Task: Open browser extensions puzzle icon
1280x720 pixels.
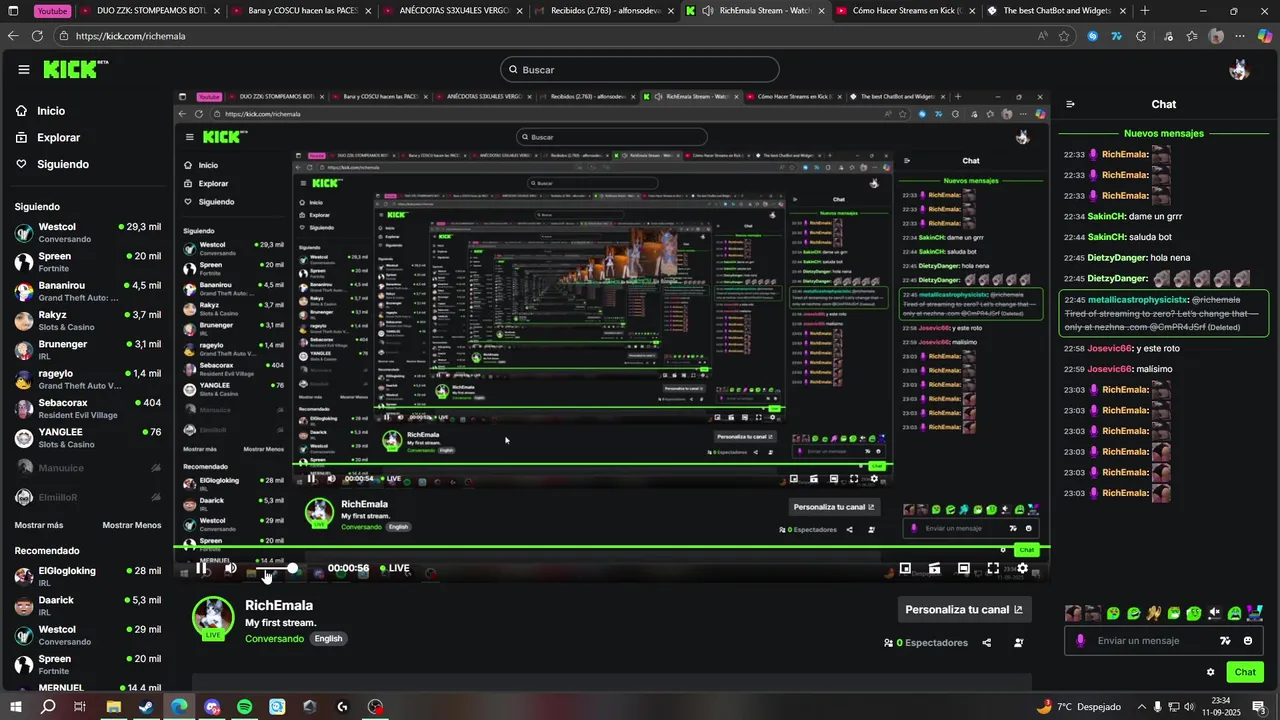Action: point(1141,36)
